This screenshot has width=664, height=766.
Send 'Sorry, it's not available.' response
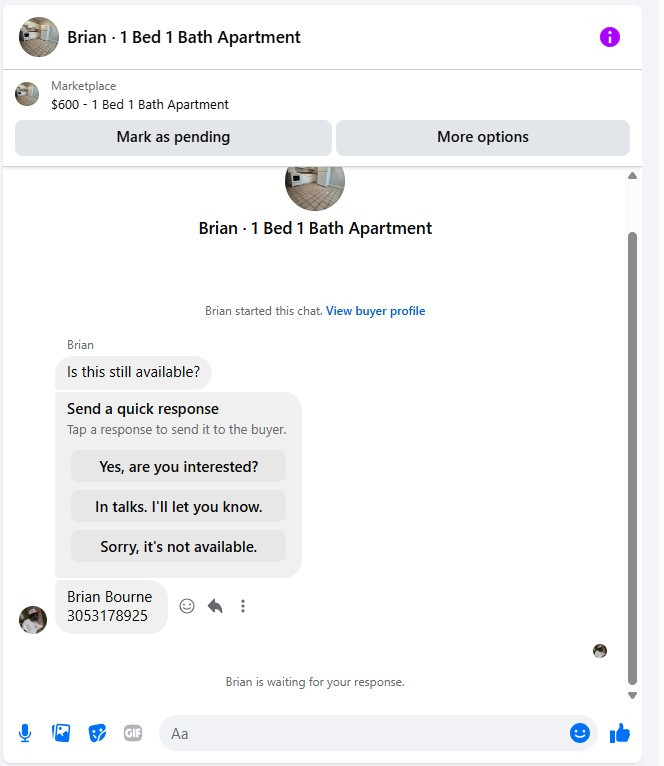[x=178, y=546]
